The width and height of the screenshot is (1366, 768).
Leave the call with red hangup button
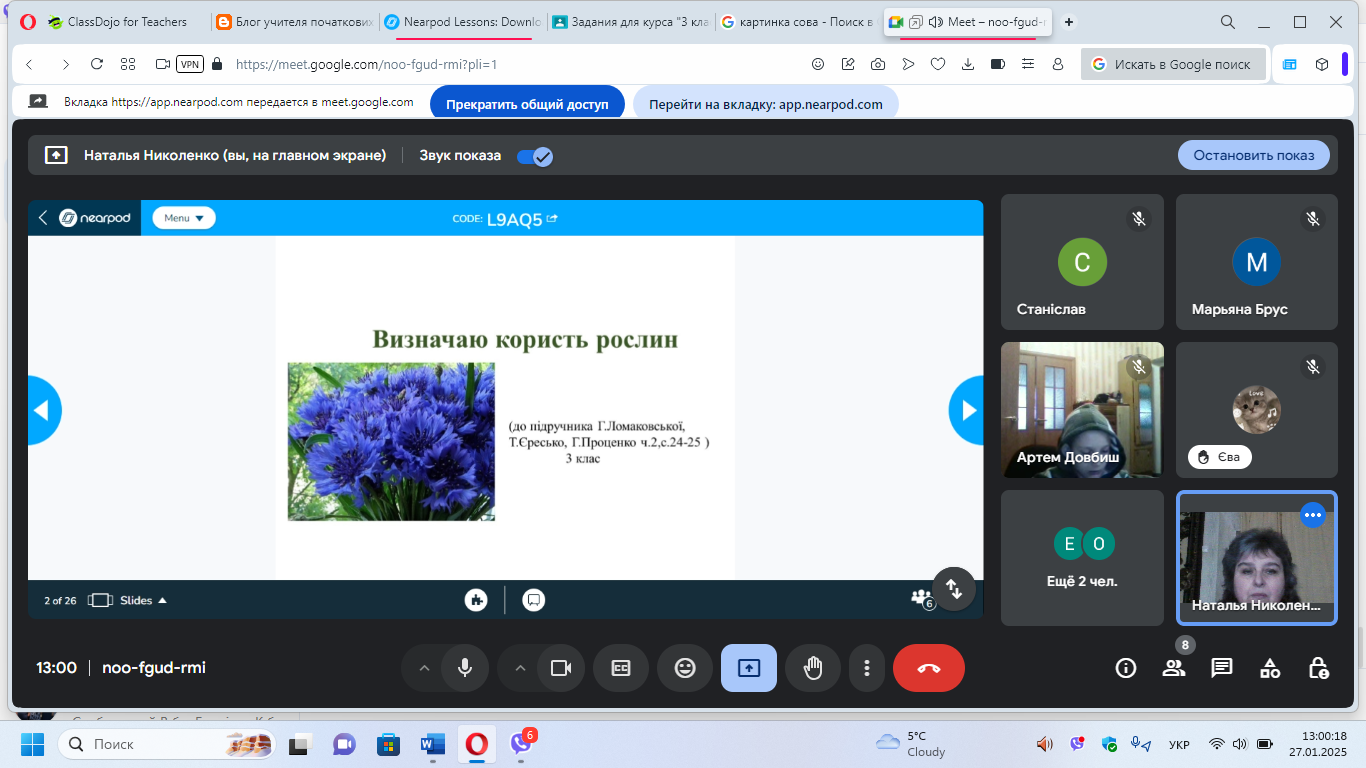[x=929, y=668]
